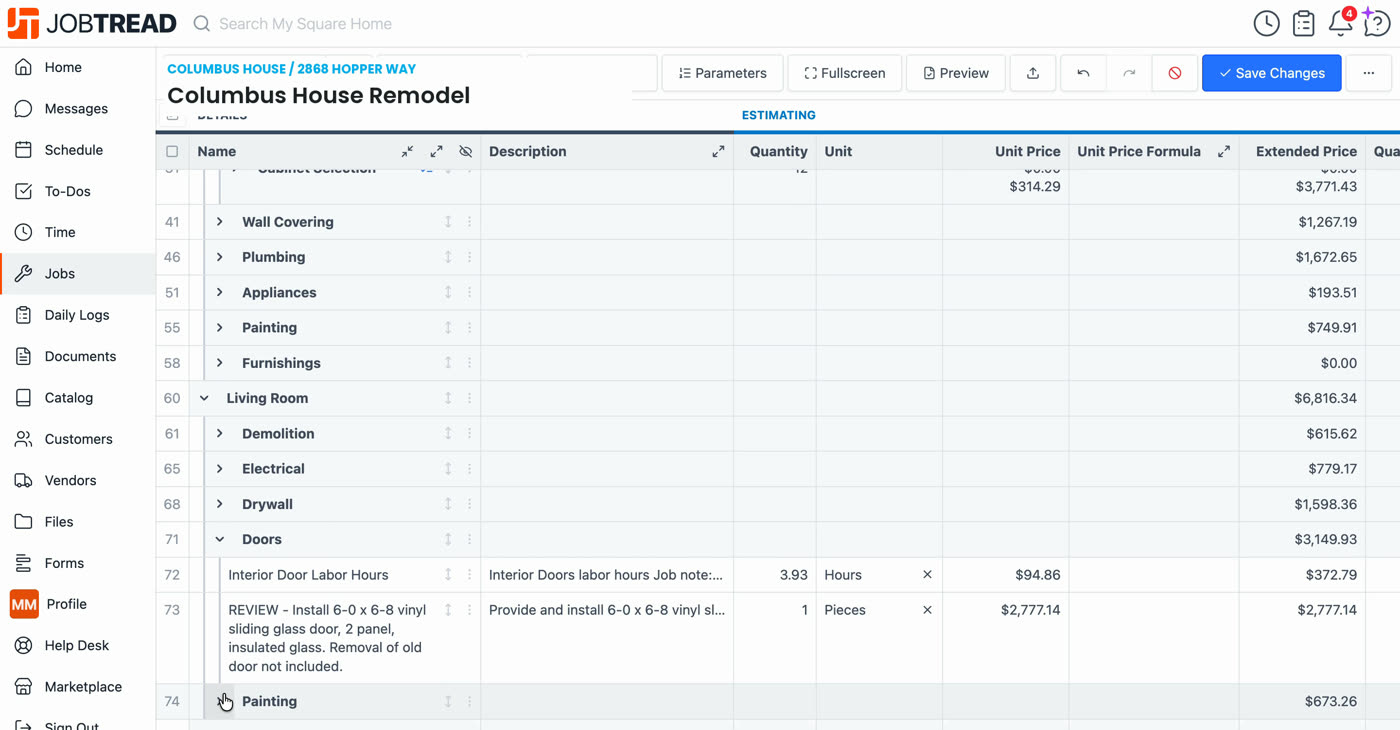Click the Interior Doors labor hours description cell
The height and width of the screenshot is (730, 1400).
(x=607, y=575)
